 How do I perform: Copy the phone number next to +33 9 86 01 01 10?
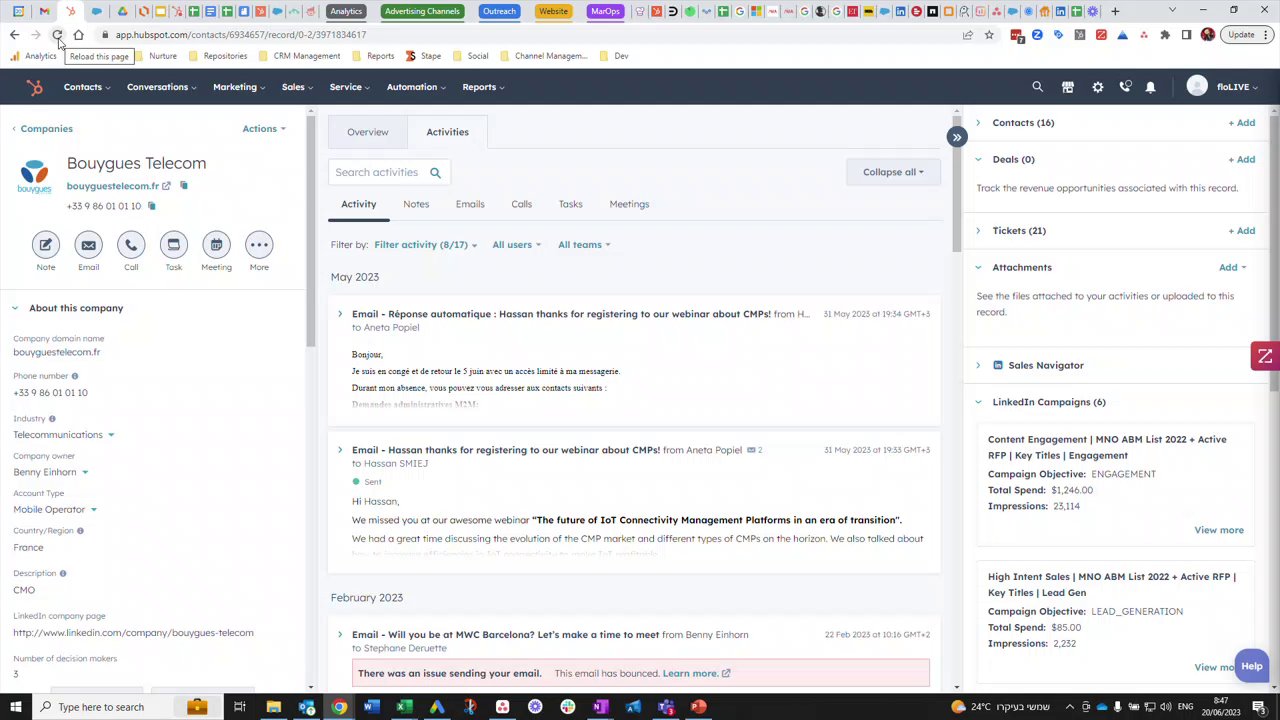point(151,206)
